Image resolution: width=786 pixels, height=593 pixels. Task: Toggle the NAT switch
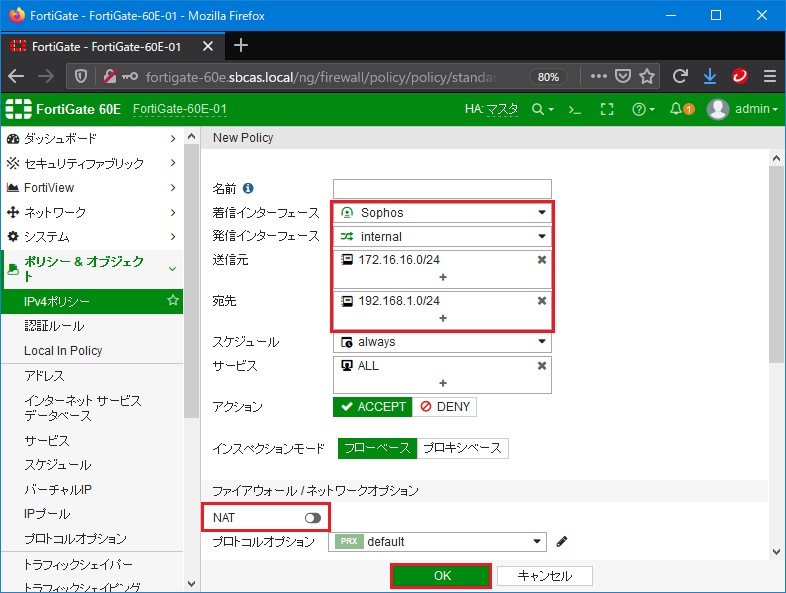[x=313, y=518]
